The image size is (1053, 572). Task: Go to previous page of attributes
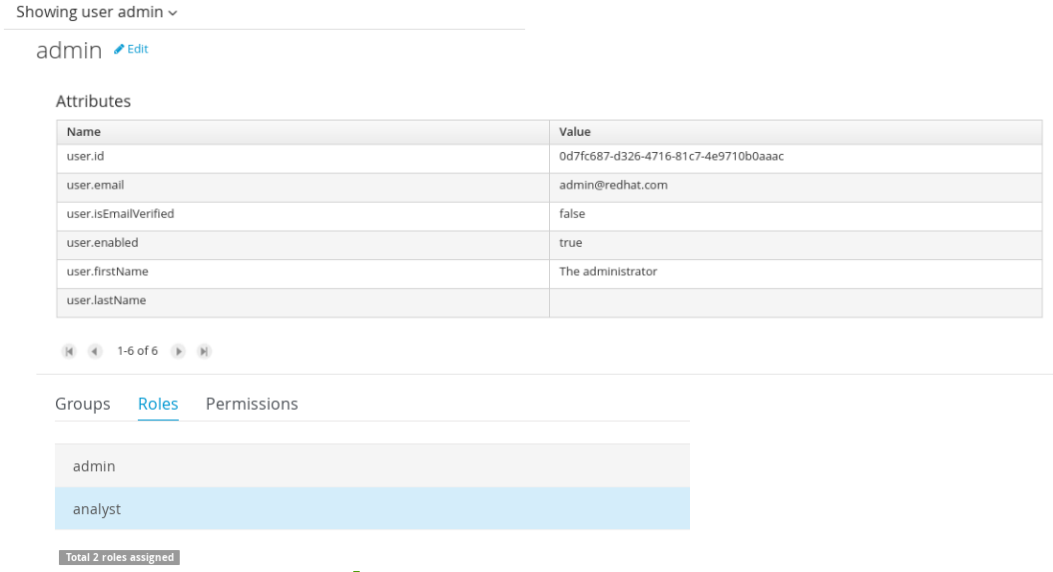[x=94, y=351]
